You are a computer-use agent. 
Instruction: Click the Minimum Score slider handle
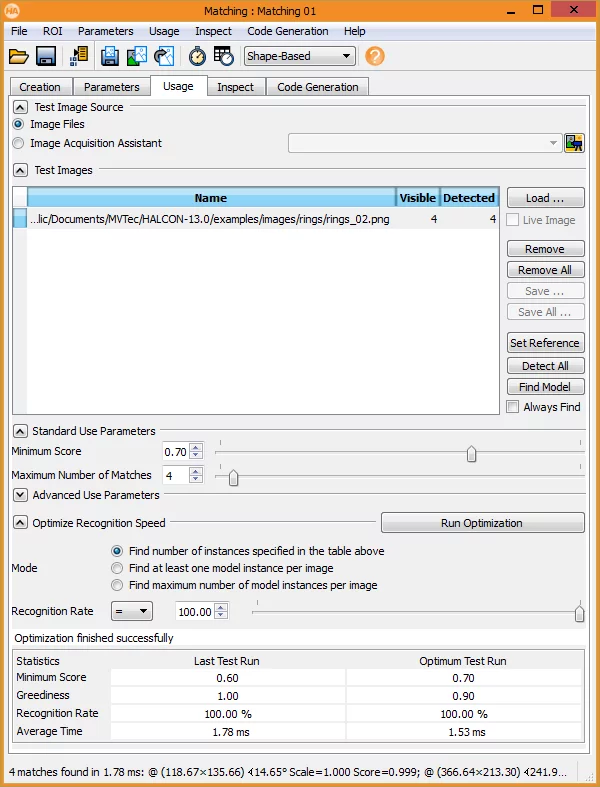coord(471,454)
